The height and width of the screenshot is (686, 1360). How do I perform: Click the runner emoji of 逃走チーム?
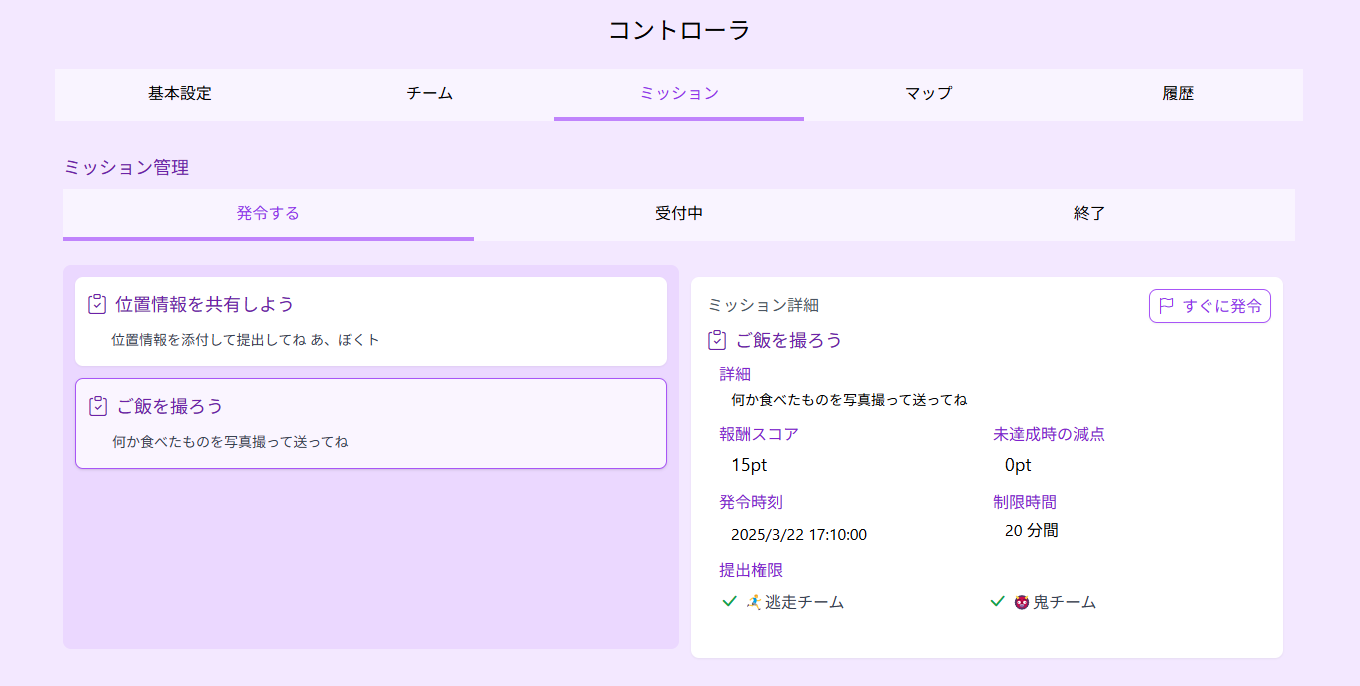[754, 602]
